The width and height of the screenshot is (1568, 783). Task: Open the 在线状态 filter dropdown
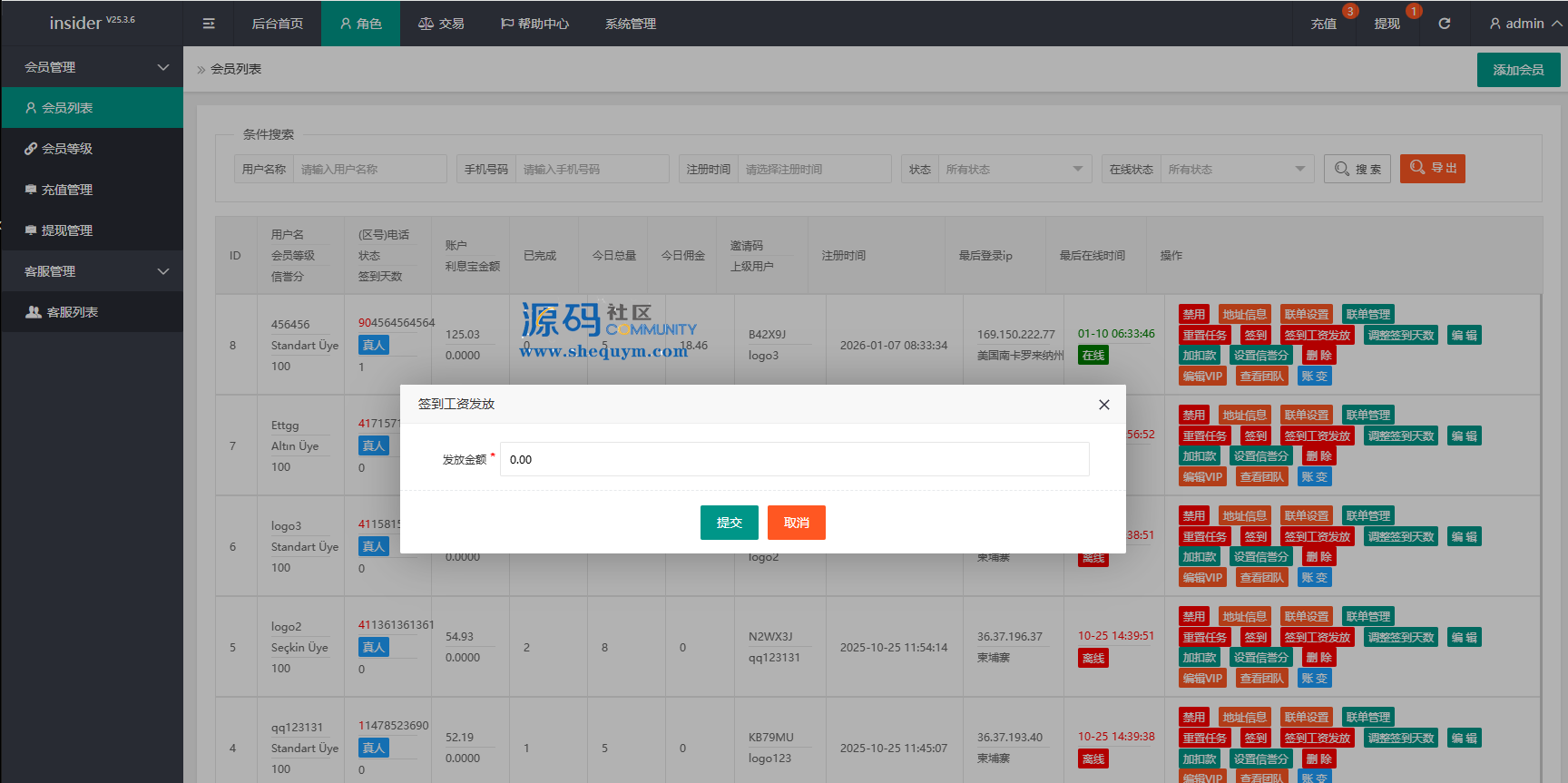pos(1235,169)
